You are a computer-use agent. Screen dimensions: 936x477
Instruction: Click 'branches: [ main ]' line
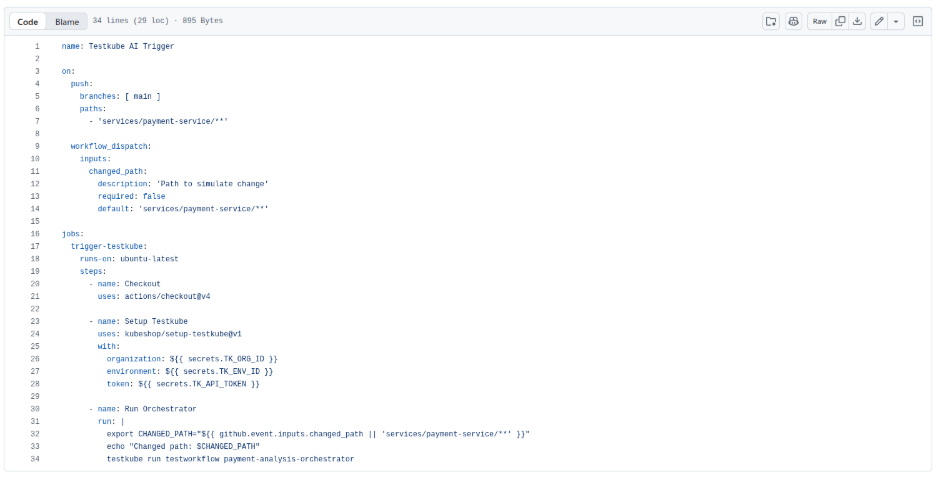pos(120,96)
